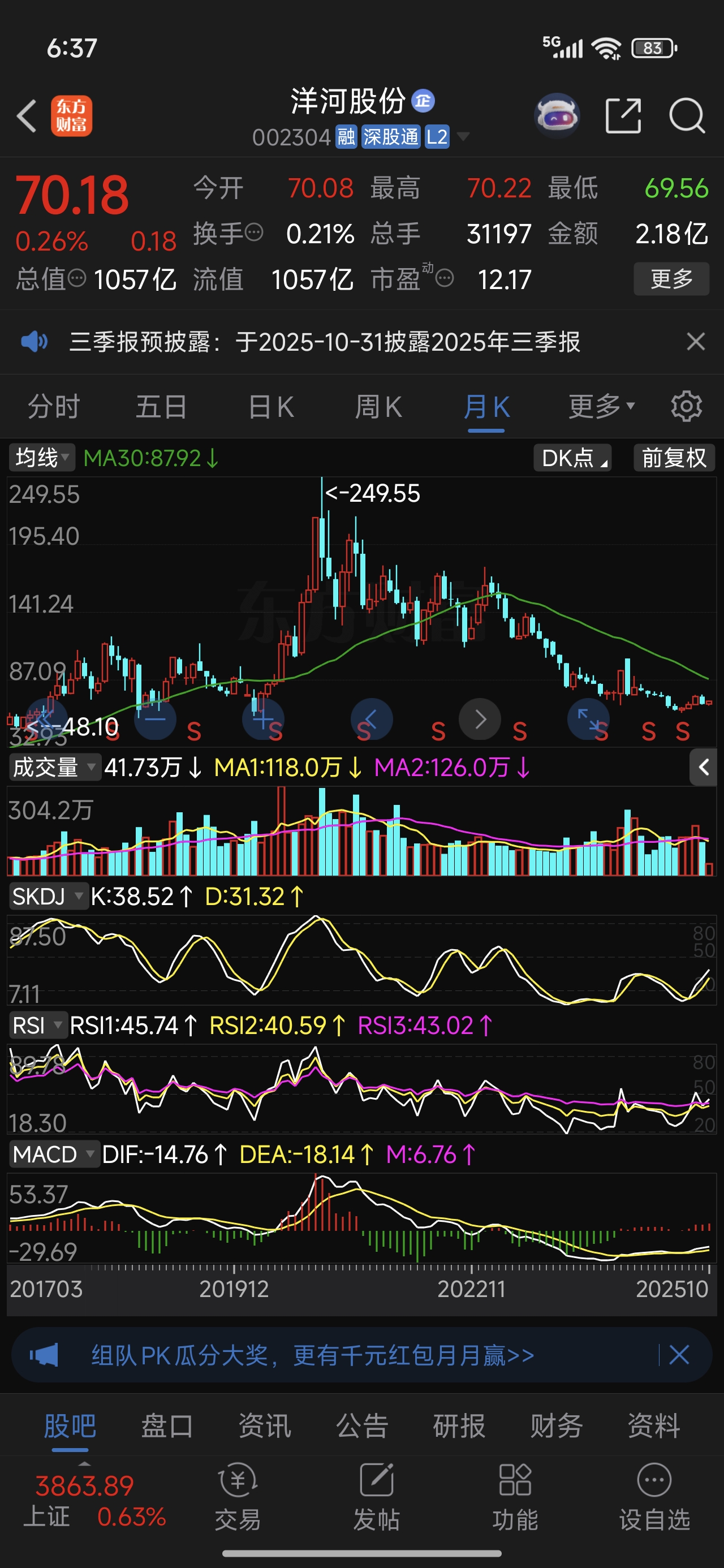
Task: Open 发帖 post icon
Action: click(x=376, y=1497)
